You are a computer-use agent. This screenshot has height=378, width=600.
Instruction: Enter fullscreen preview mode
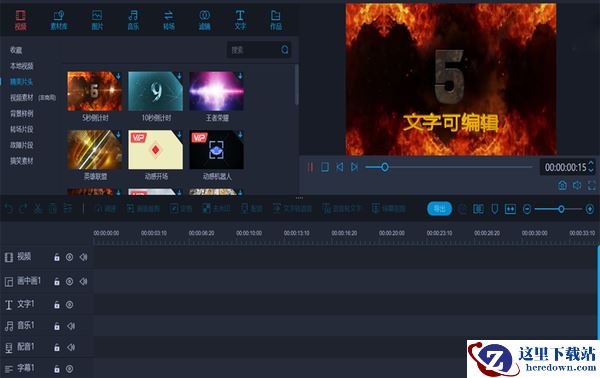pyautogui.click(x=592, y=186)
